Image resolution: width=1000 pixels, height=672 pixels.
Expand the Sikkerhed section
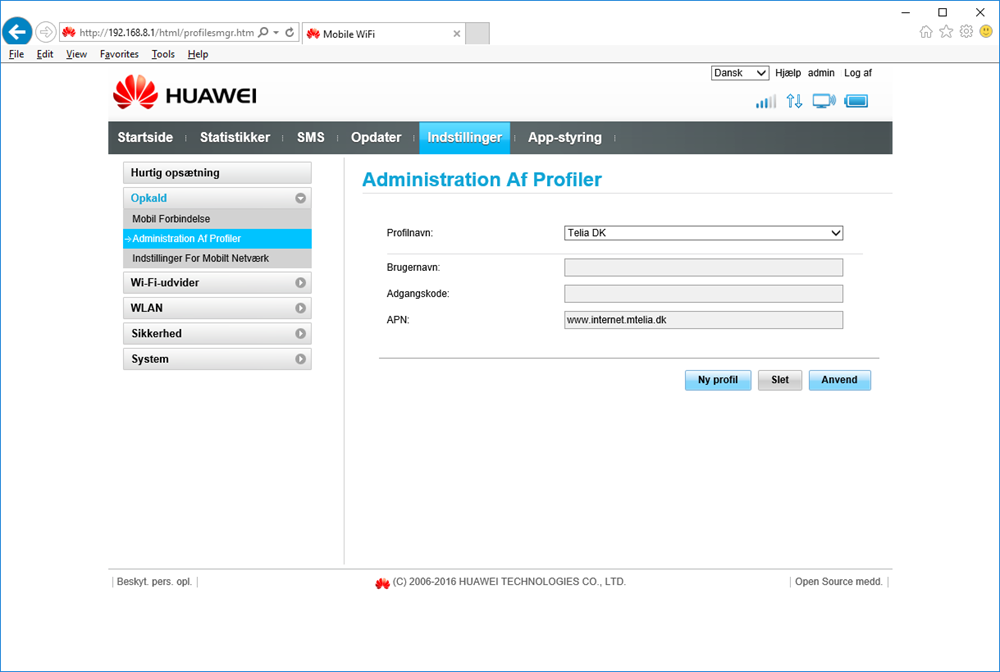click(217, 333)
